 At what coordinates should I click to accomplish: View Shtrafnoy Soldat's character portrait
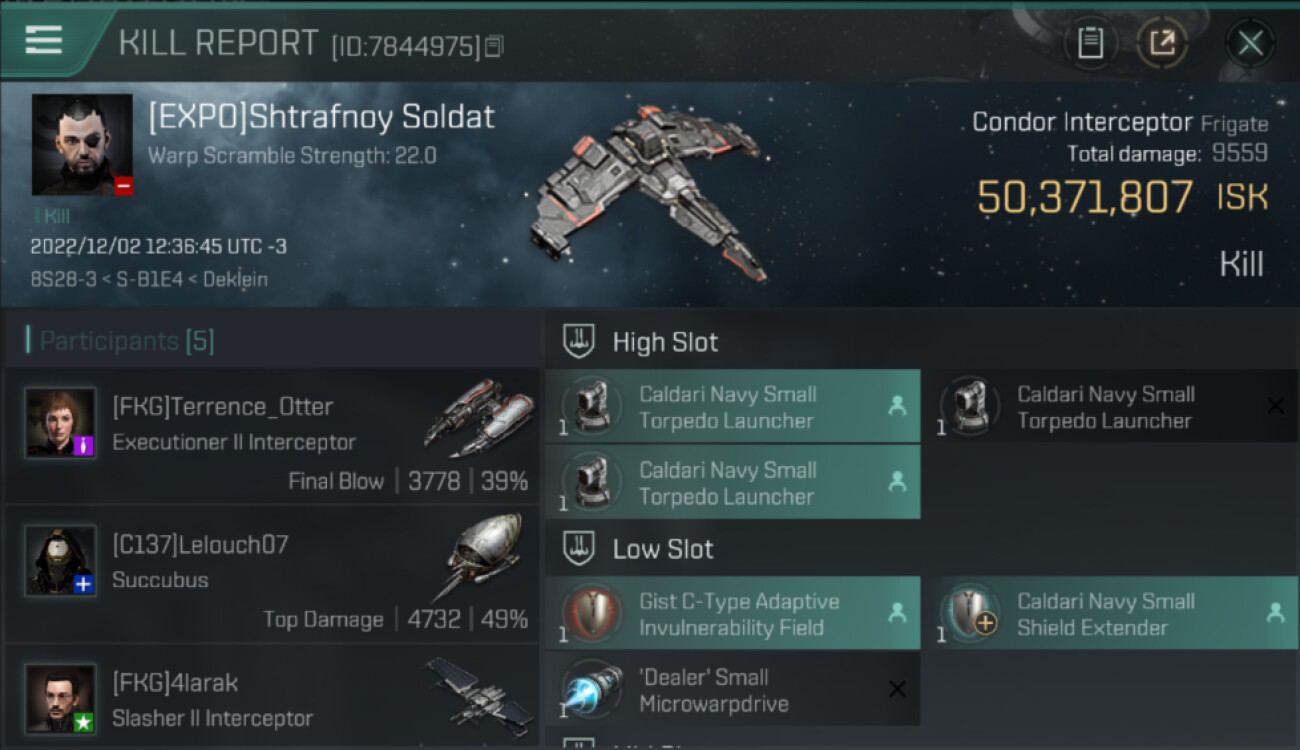[x=82, y=145]
